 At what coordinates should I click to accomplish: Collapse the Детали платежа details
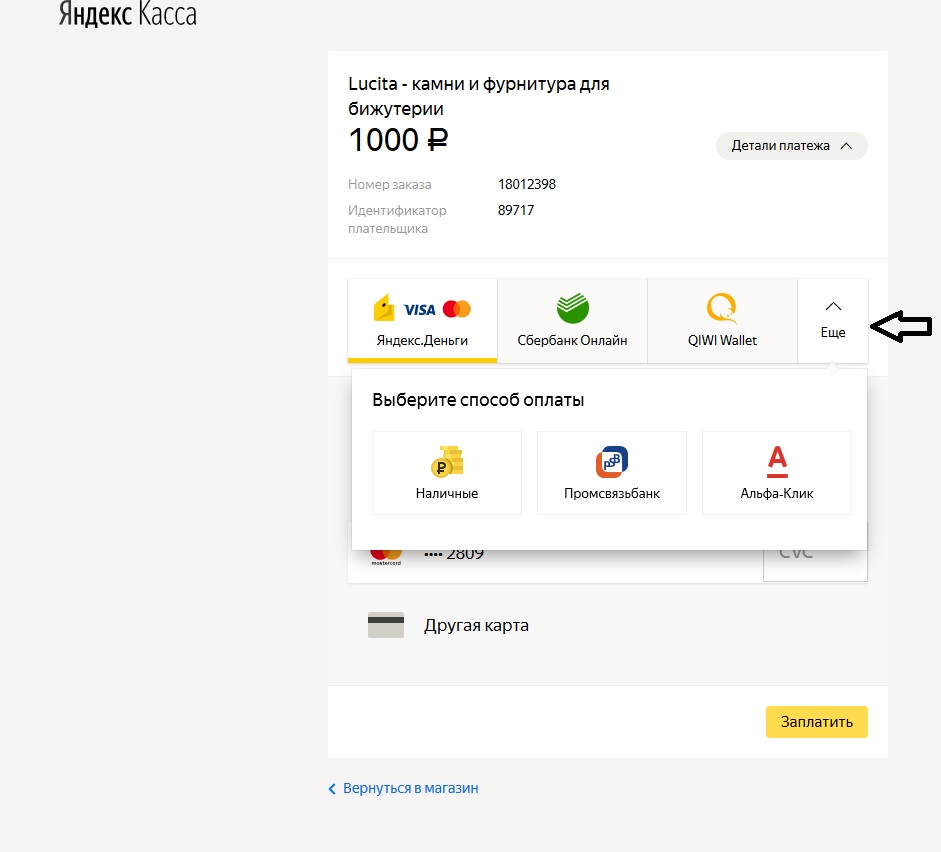[791, 146]
